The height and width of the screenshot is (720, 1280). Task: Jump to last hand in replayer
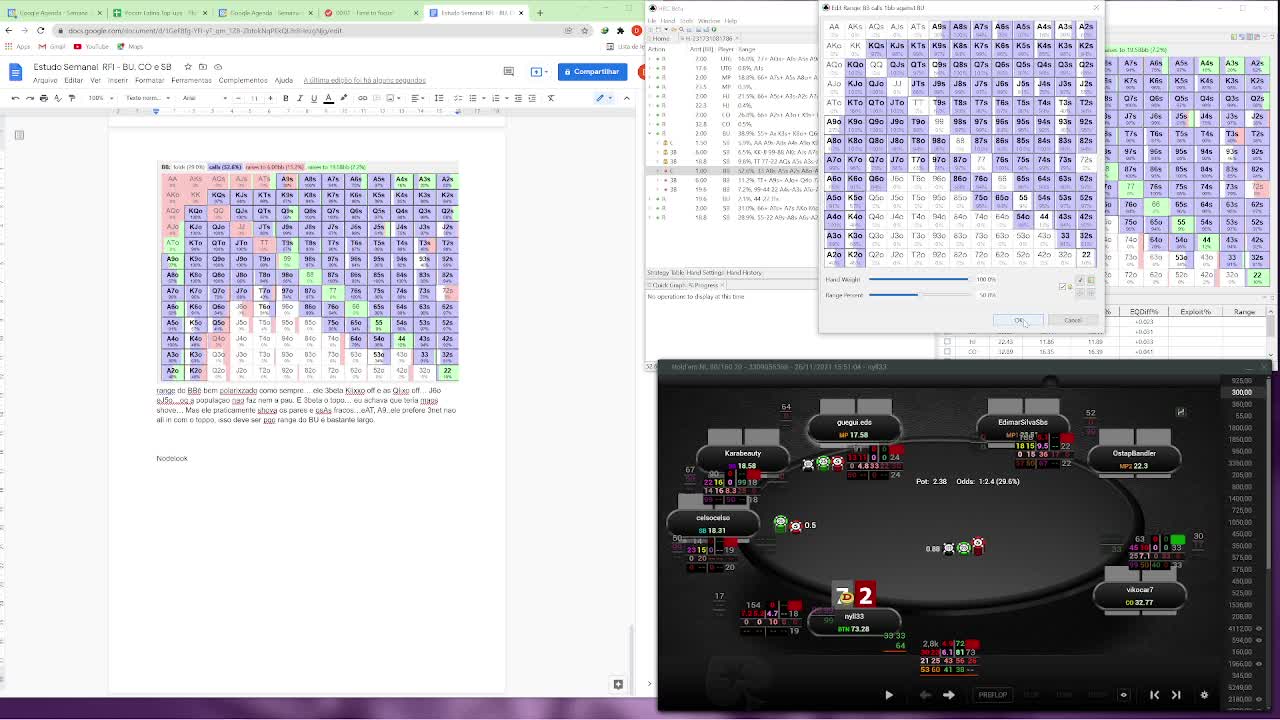(1176, 695)
